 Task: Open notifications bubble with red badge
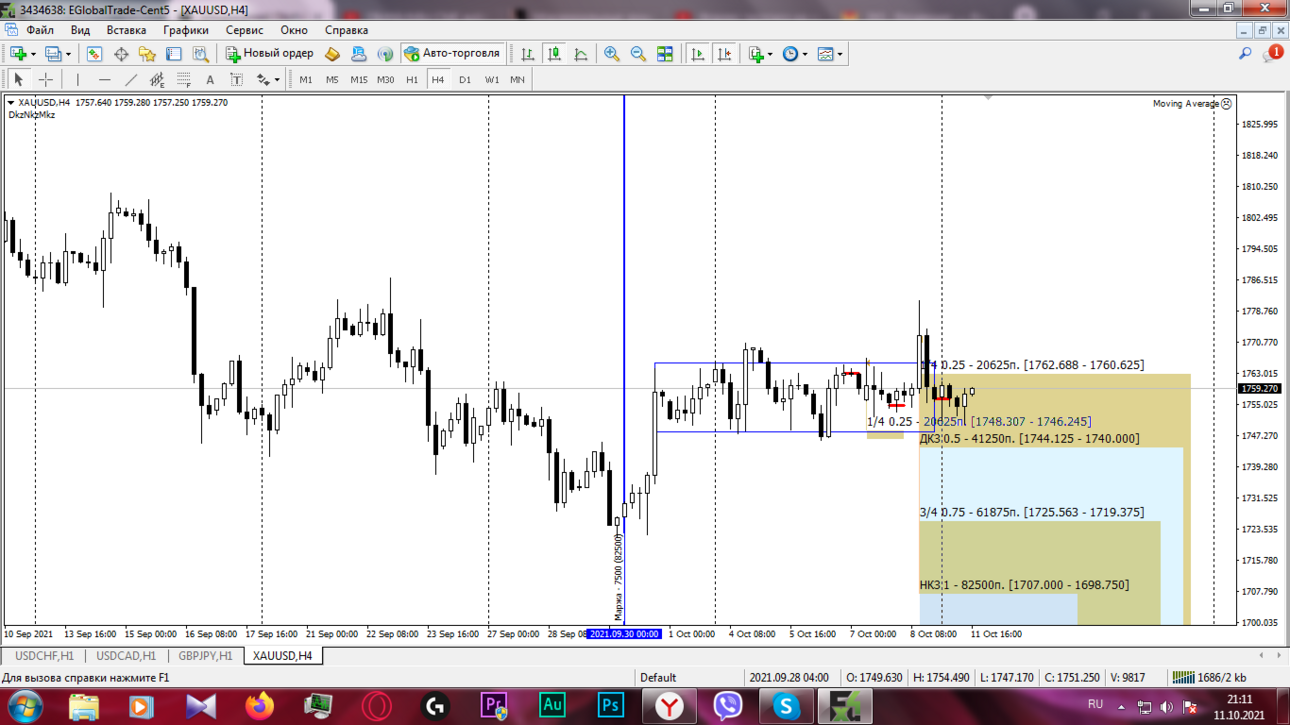click(1273, 53)
